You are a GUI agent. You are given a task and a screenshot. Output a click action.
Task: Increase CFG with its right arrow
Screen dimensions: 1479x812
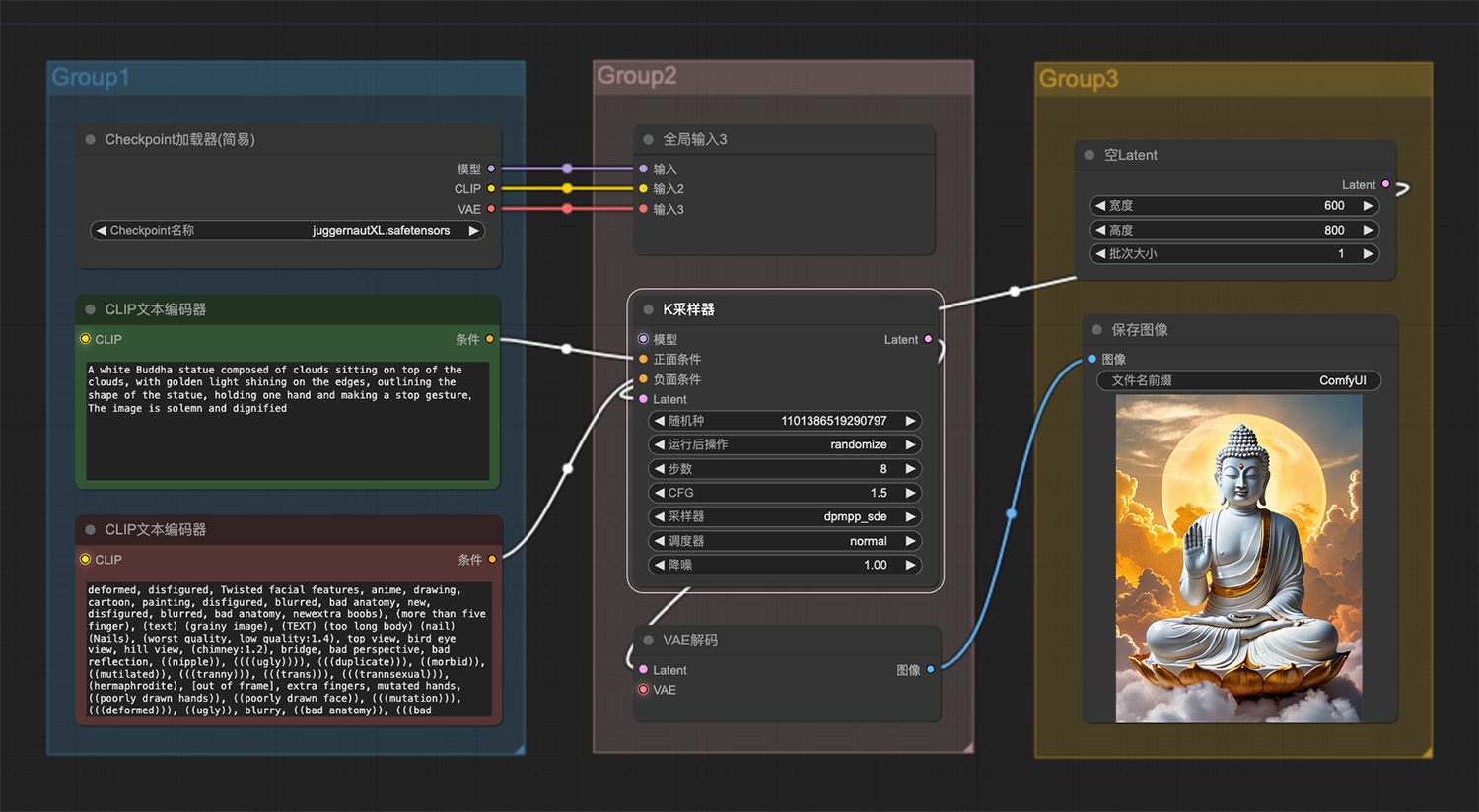(x=911, y=493)
